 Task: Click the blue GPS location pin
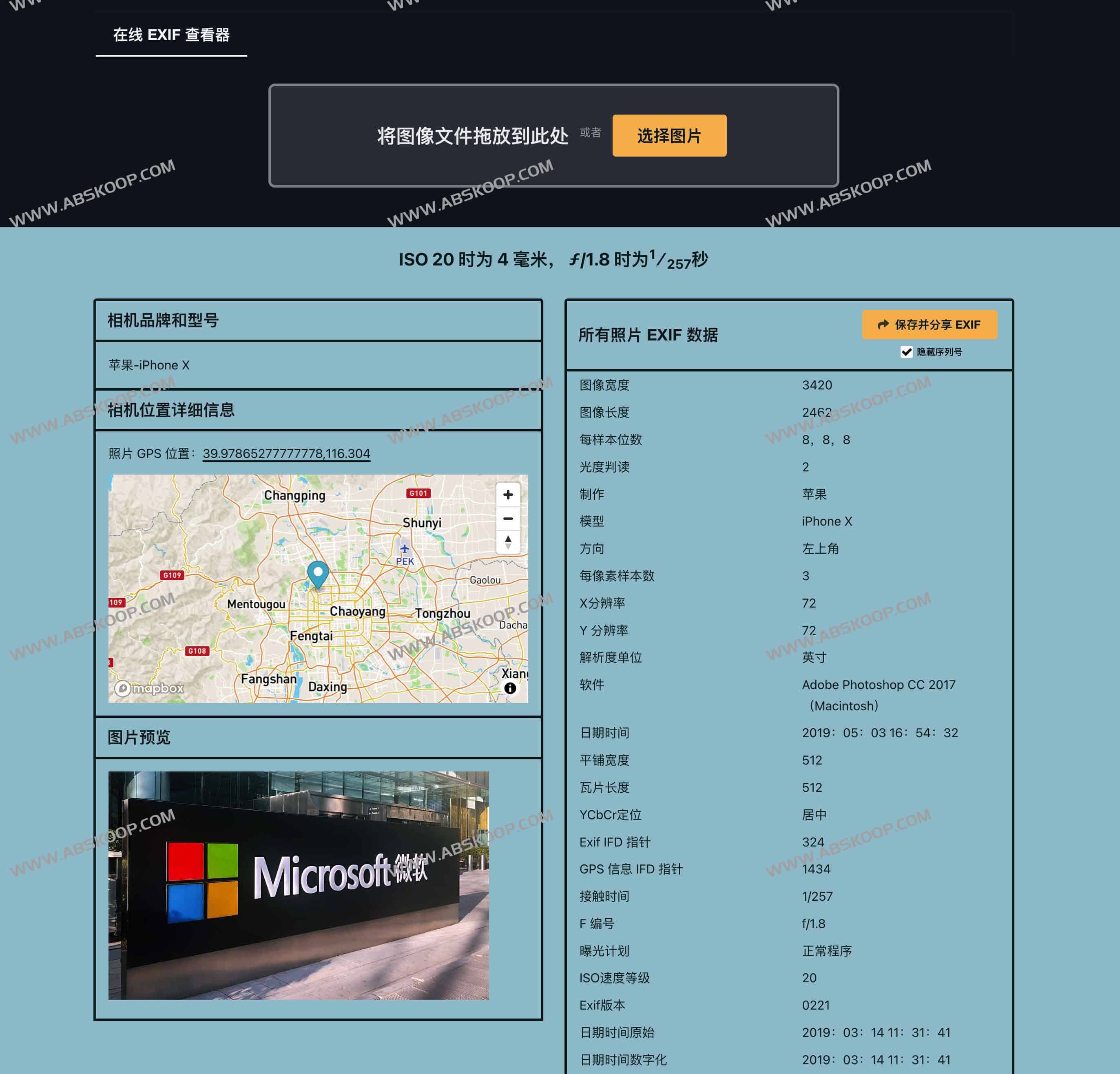318,573
